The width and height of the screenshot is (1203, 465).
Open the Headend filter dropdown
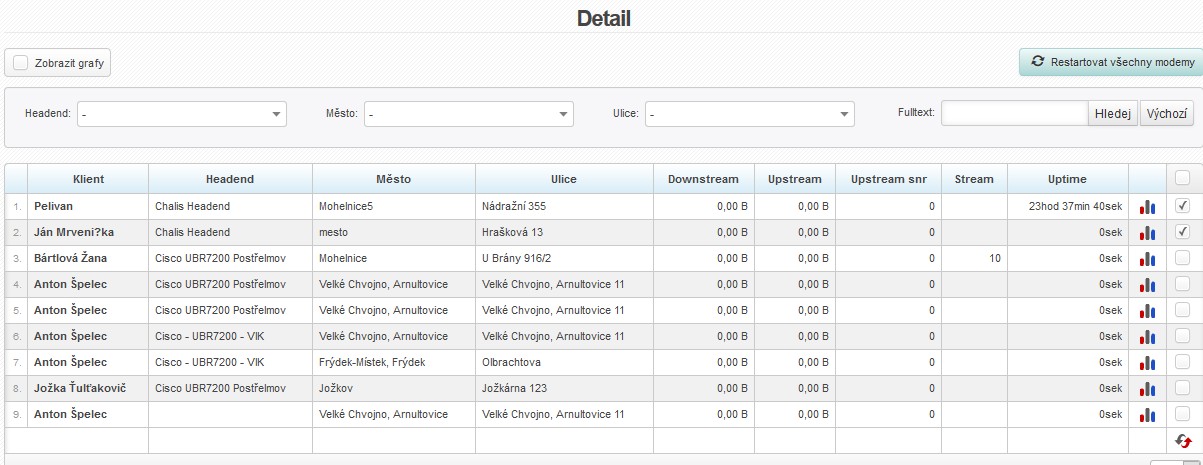182,114
